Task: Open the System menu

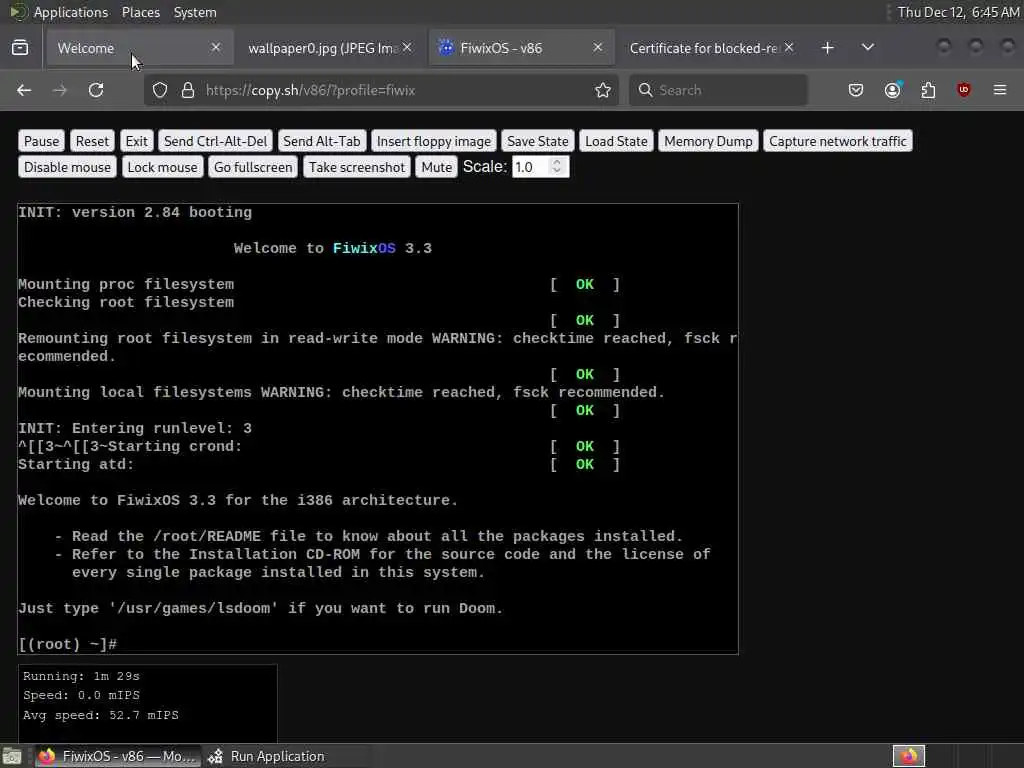Action: [195, 12]
